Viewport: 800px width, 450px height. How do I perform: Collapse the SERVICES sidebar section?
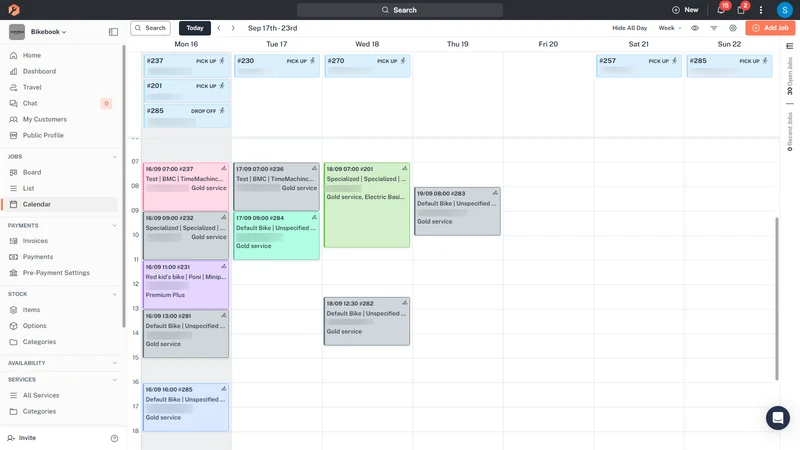click(114, 380)
